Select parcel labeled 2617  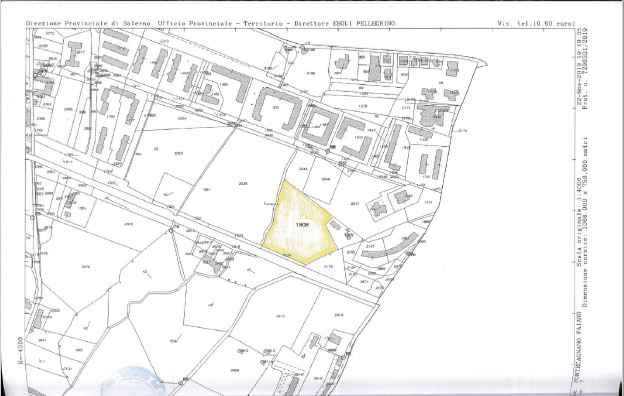coord(355,203)
